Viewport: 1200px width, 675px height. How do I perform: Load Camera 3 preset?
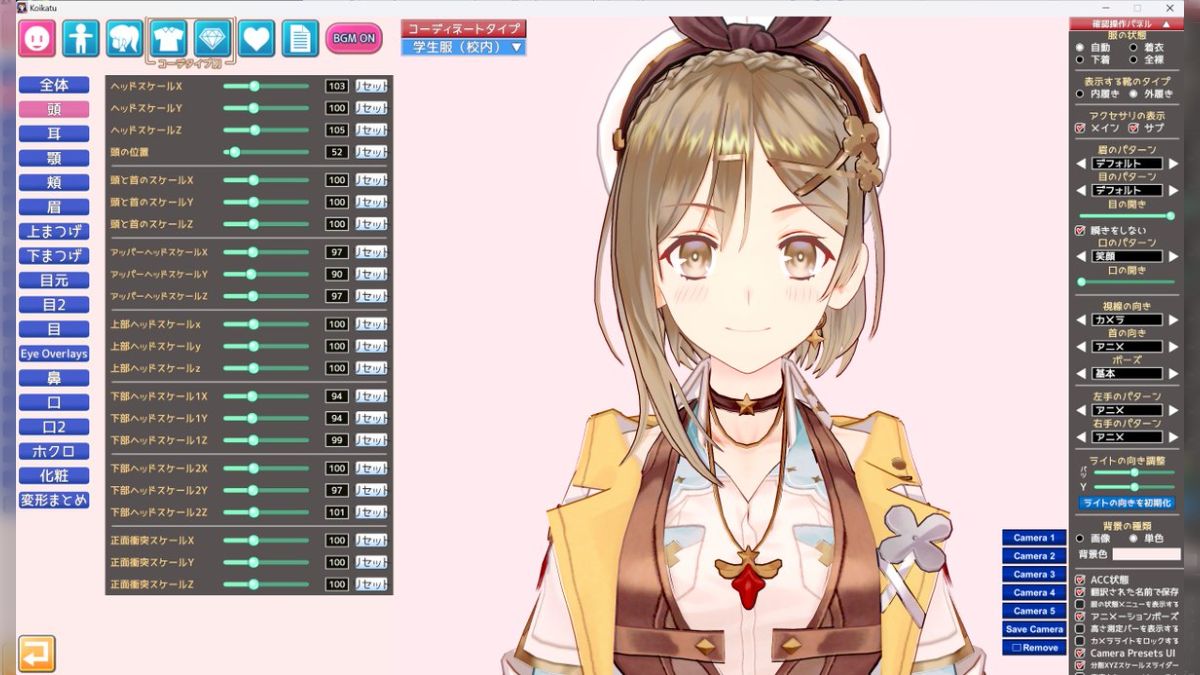(1034, 574)
